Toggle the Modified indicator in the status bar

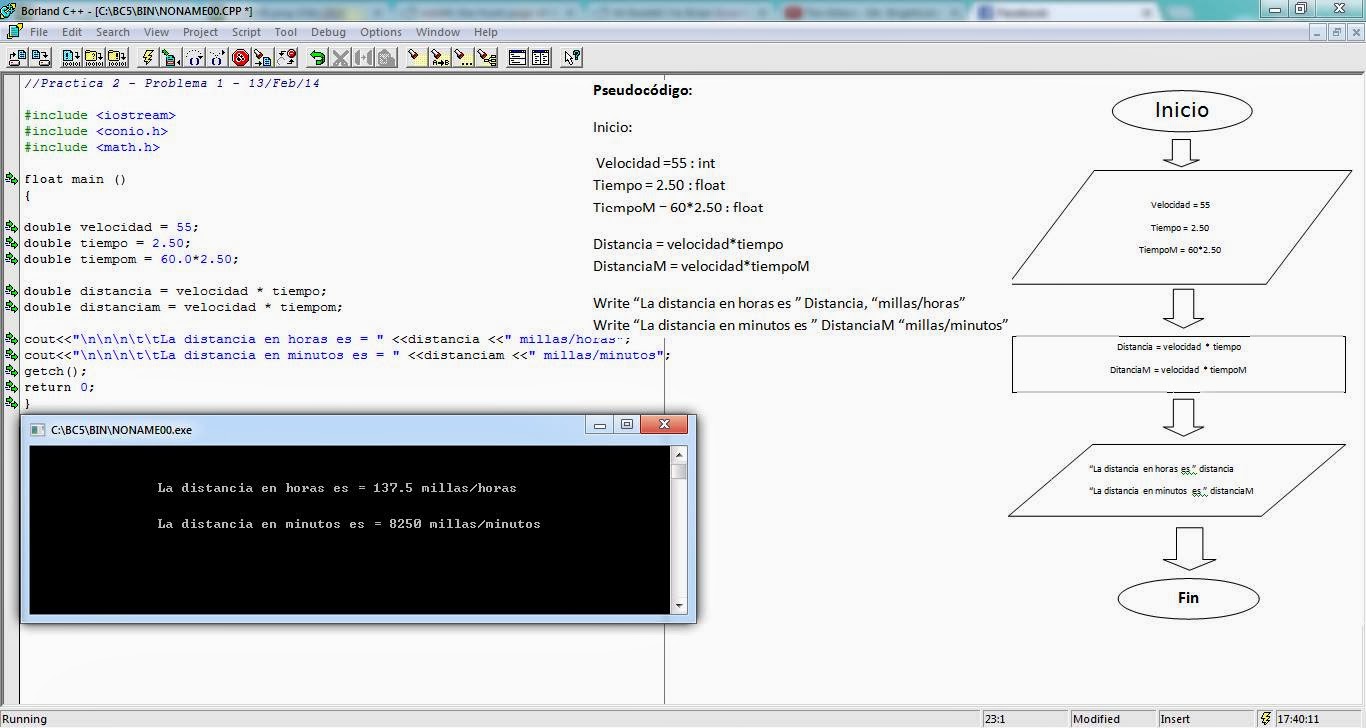click(x=1099, y=718)
